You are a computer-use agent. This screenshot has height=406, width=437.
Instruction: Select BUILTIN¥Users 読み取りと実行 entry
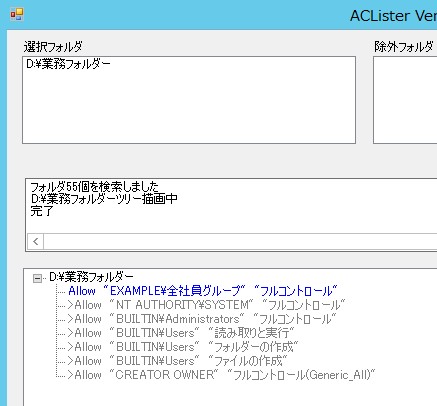pos(181,333)
